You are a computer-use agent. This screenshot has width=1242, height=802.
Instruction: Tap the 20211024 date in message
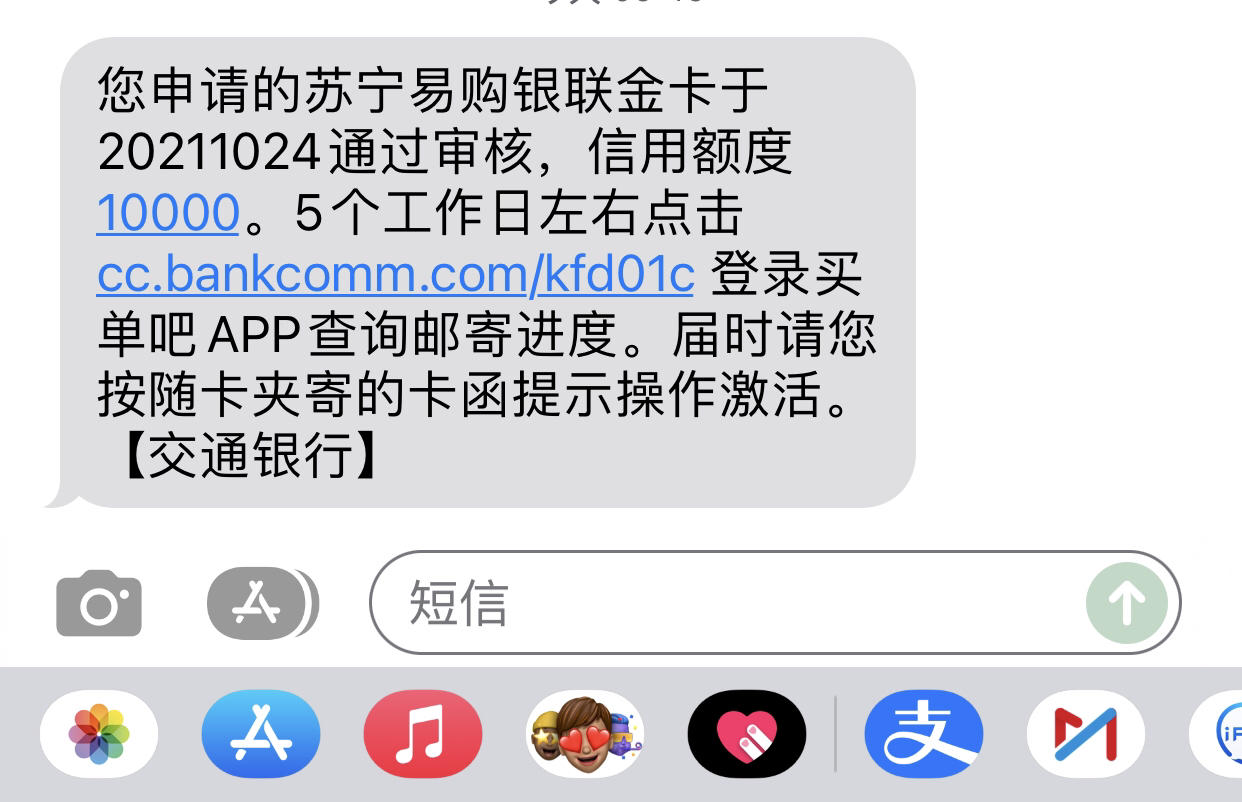coord(210,153)
